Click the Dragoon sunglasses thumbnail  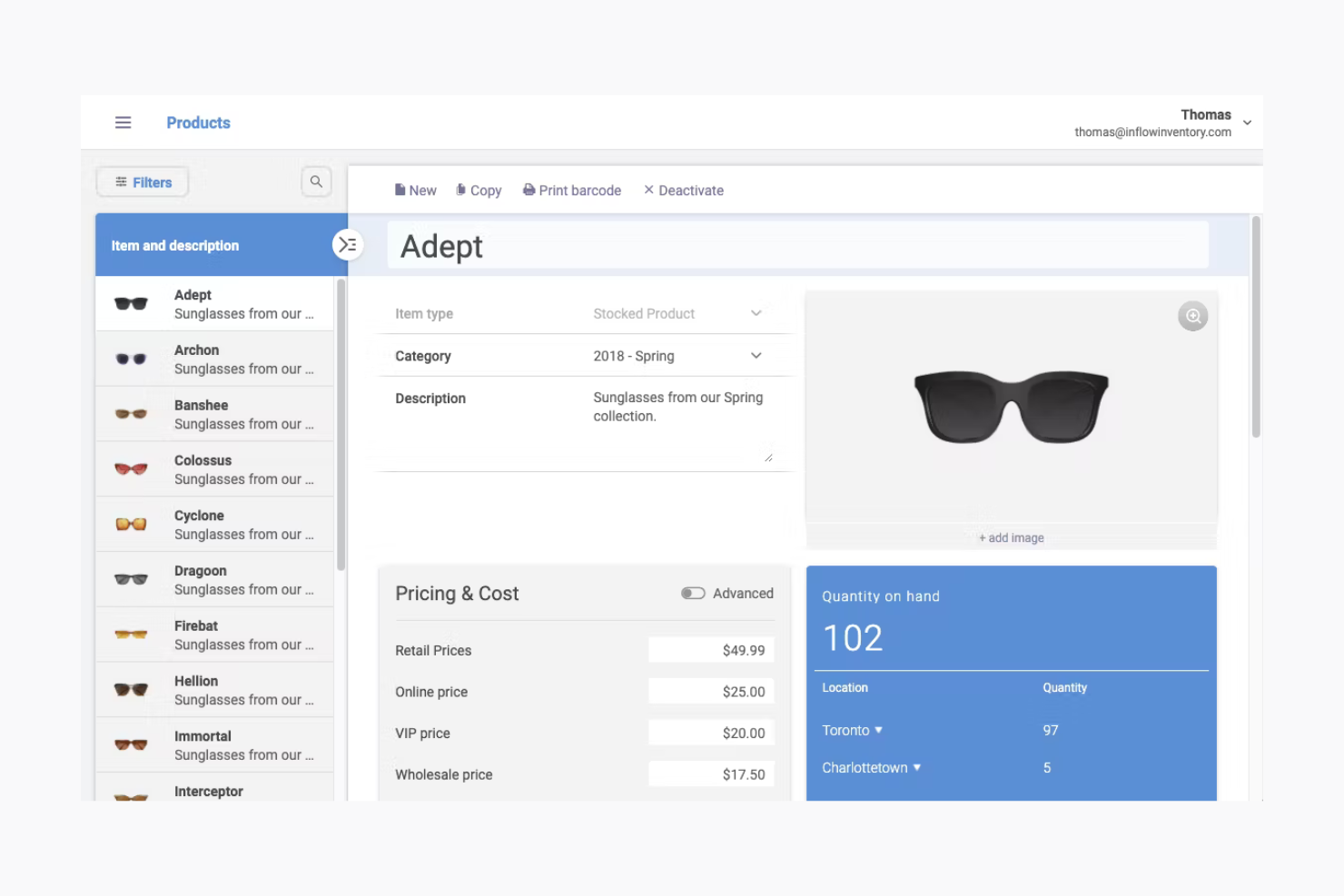tap(130, 578)
